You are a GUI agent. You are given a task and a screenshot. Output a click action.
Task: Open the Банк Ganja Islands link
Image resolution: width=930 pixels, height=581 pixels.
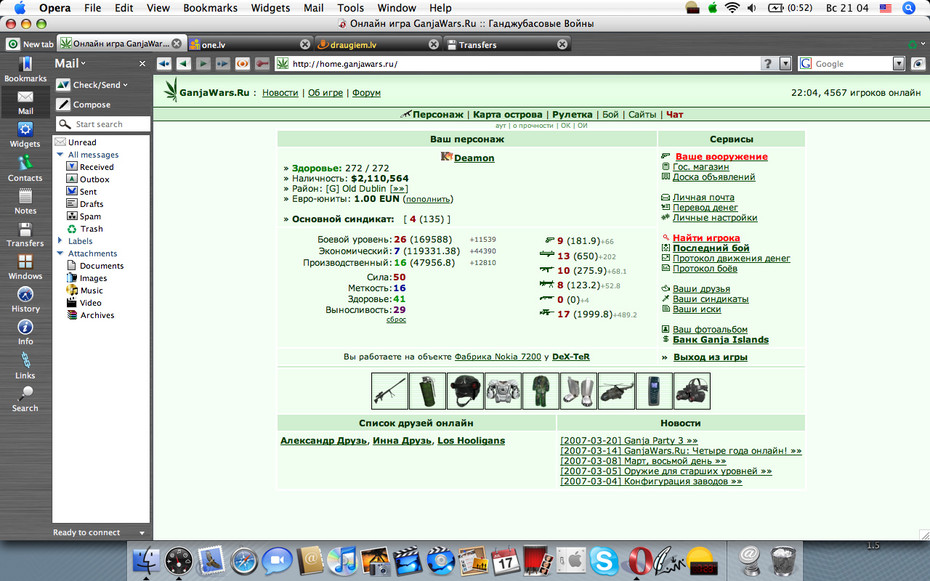720,340
